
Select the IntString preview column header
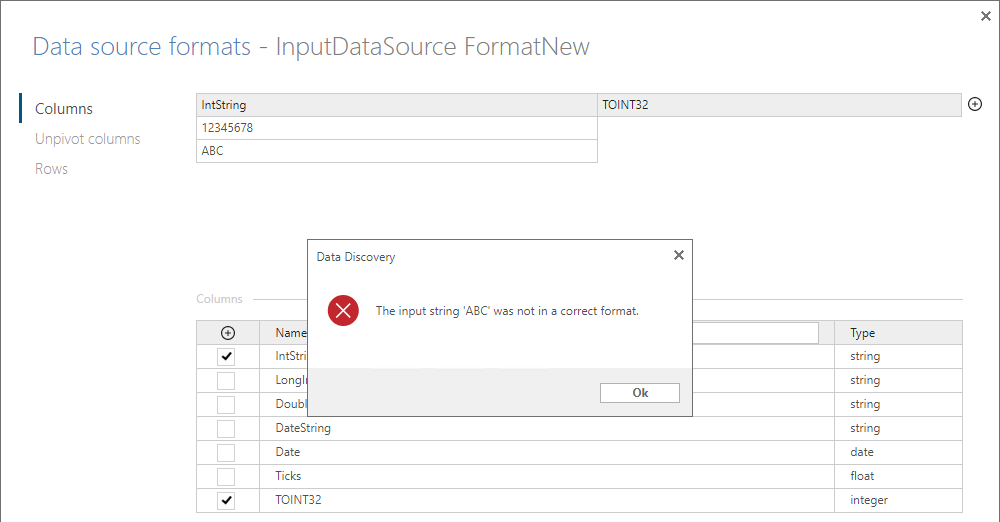[x=397, y=105]
